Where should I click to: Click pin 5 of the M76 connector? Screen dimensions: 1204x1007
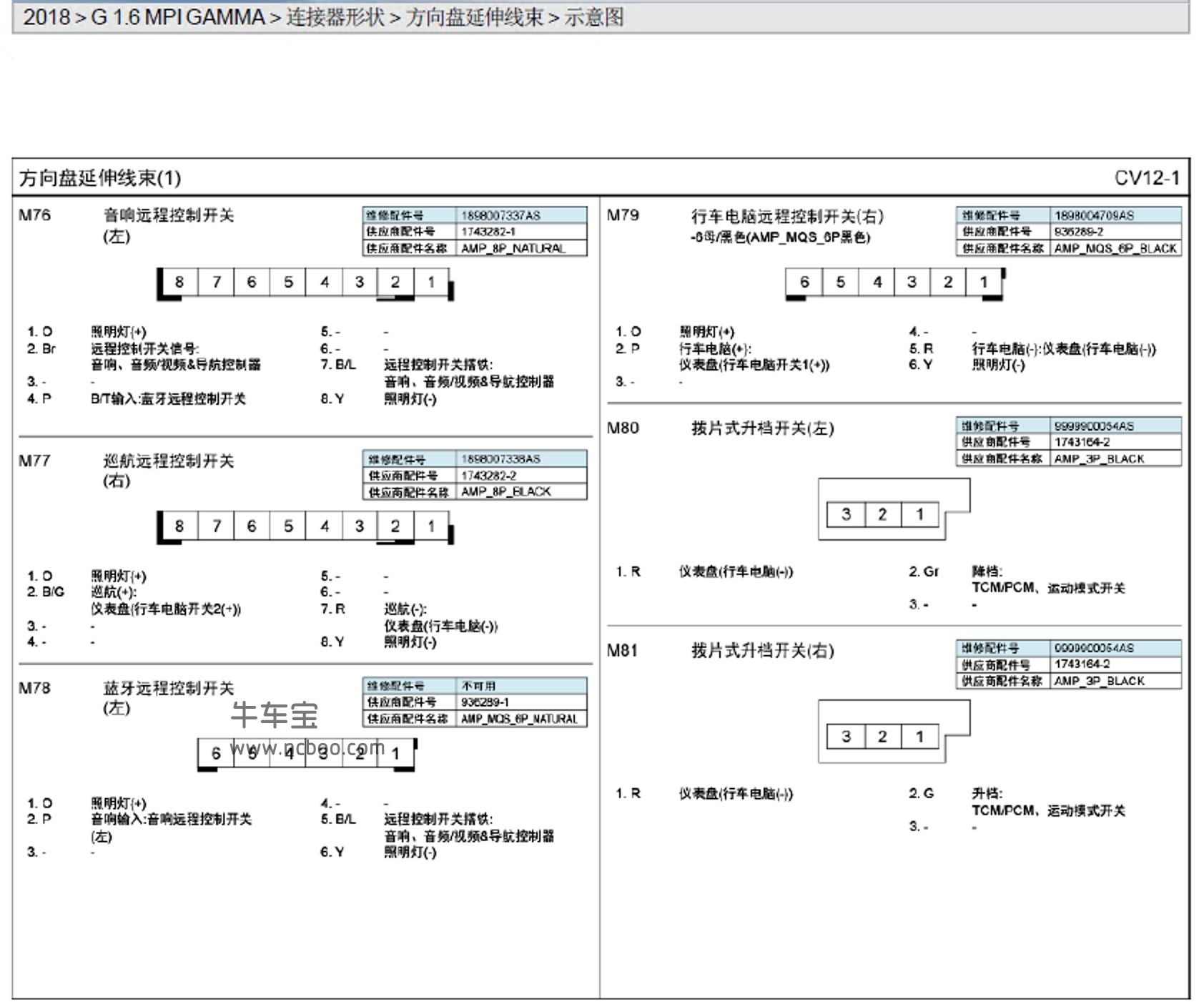click(288, 283)
